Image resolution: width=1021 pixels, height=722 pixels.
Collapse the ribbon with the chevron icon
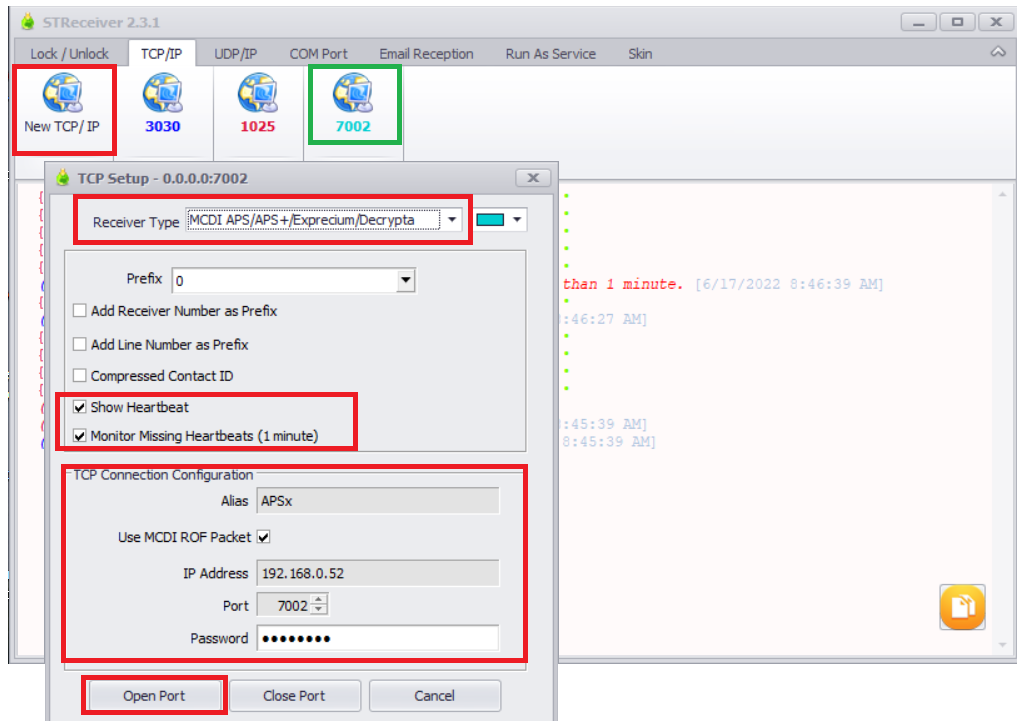coord(998,52)
